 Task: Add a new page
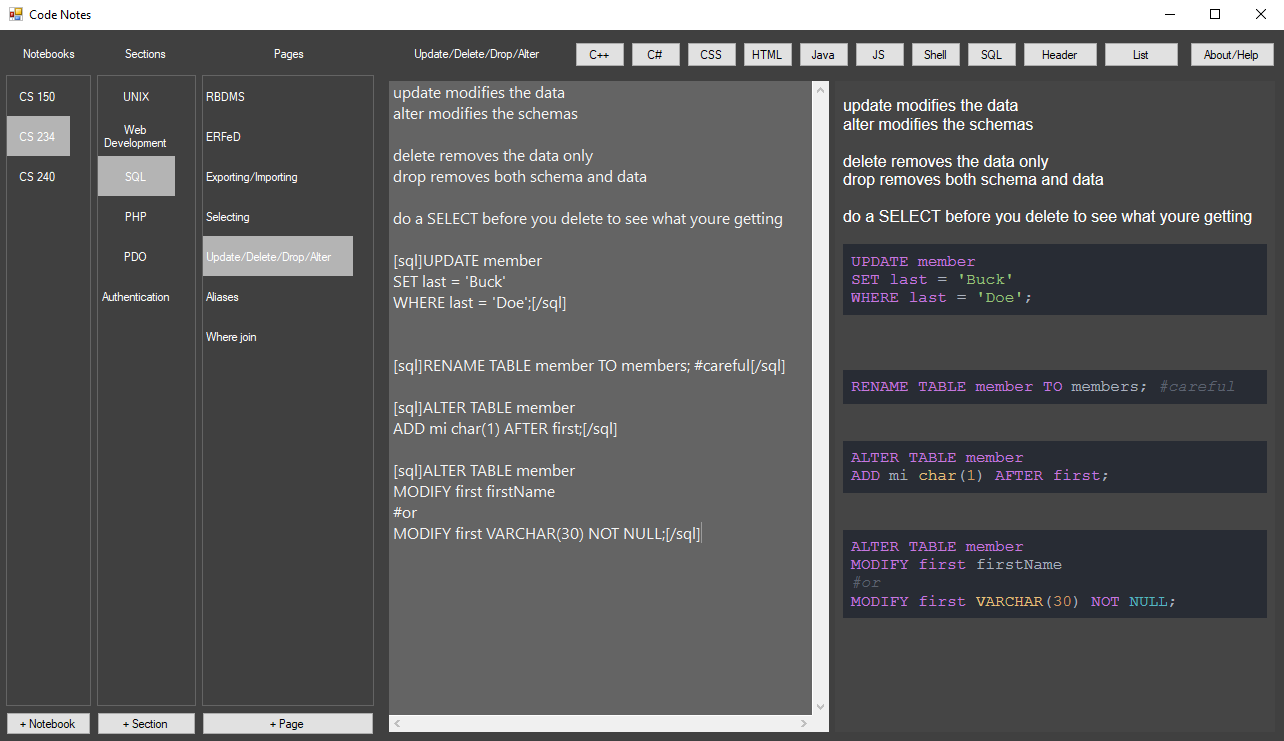[287, 723]
